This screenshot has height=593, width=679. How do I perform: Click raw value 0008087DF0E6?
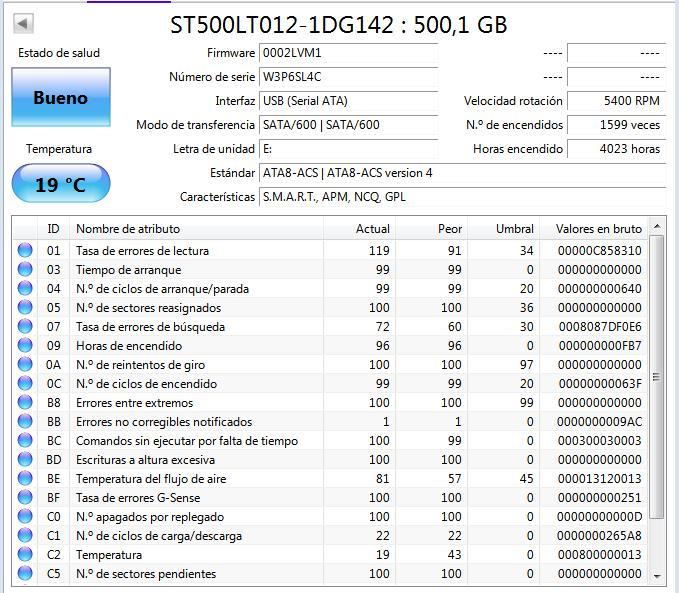click(x=600, y=327)
